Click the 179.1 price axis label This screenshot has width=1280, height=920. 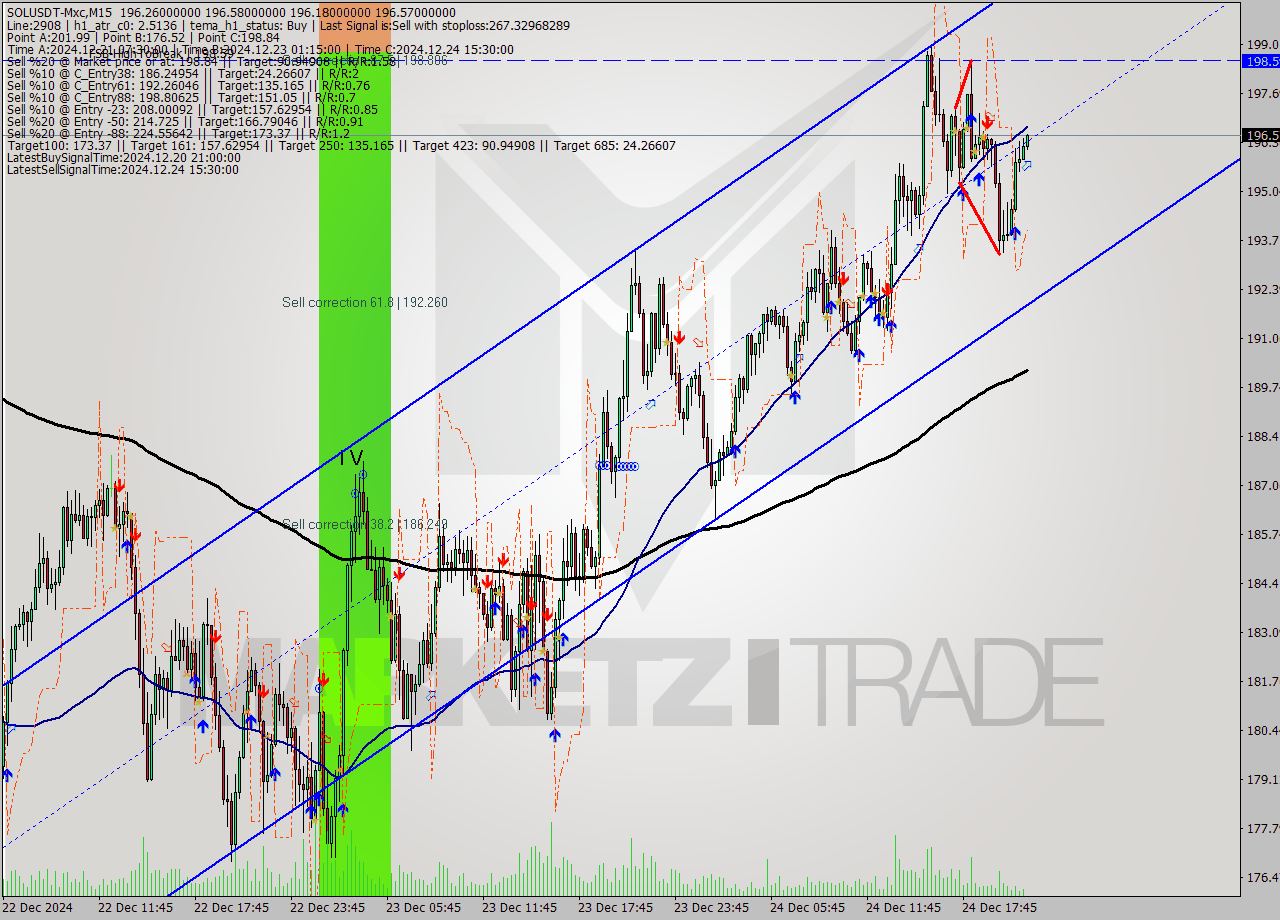click(x=1262, y=780)
